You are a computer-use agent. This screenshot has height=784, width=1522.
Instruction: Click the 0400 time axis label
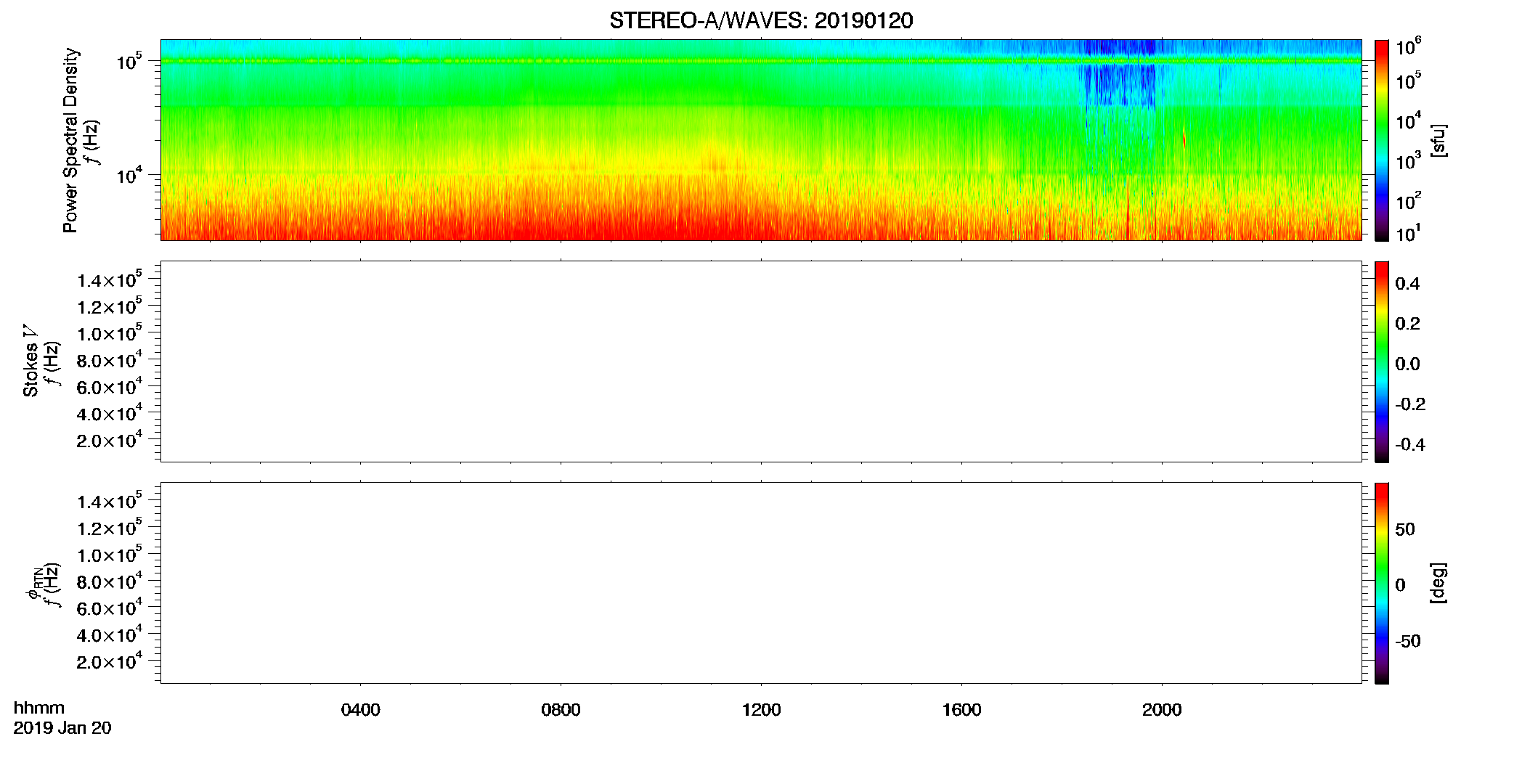360,710
